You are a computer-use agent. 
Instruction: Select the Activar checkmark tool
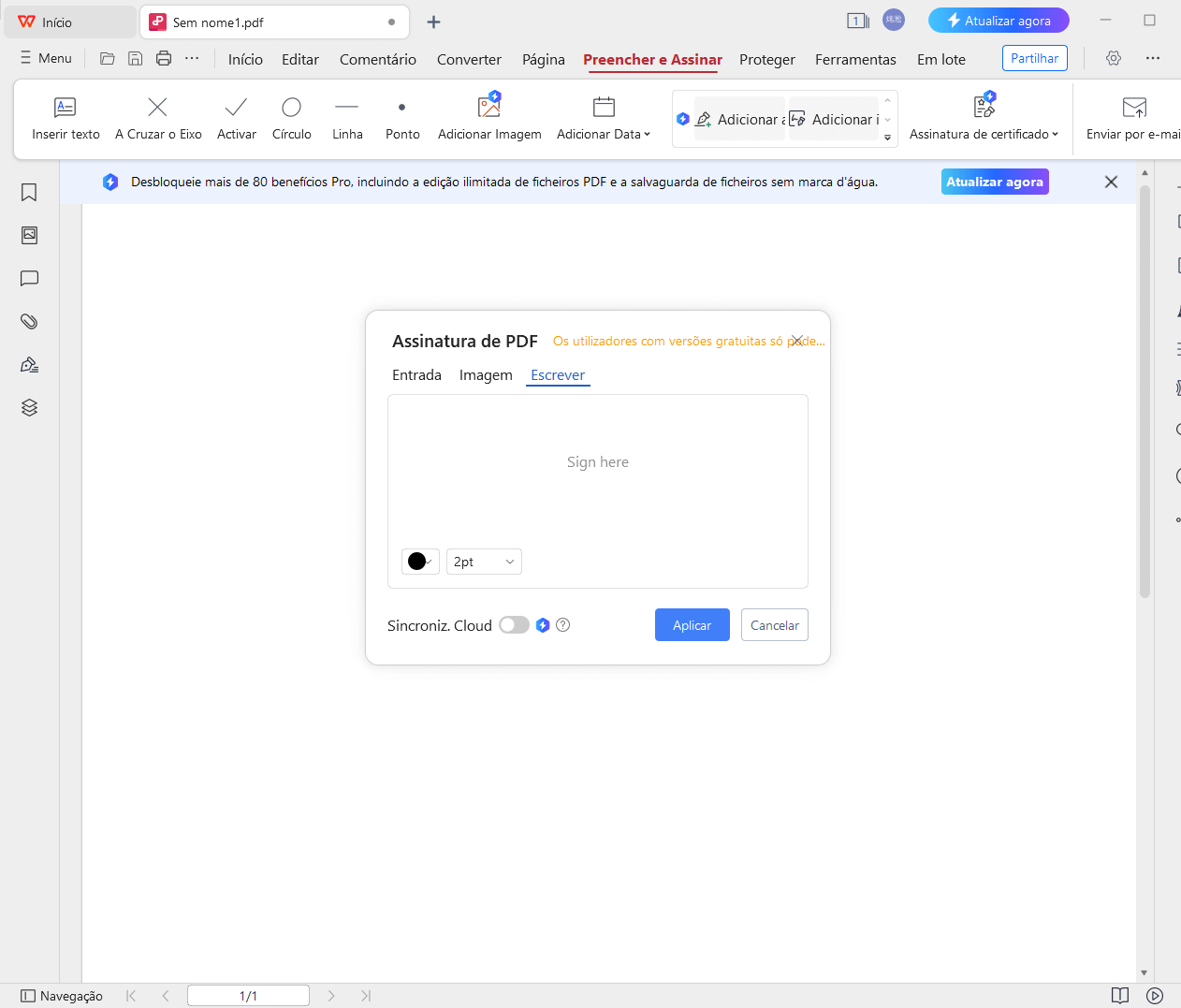[237, 119]
